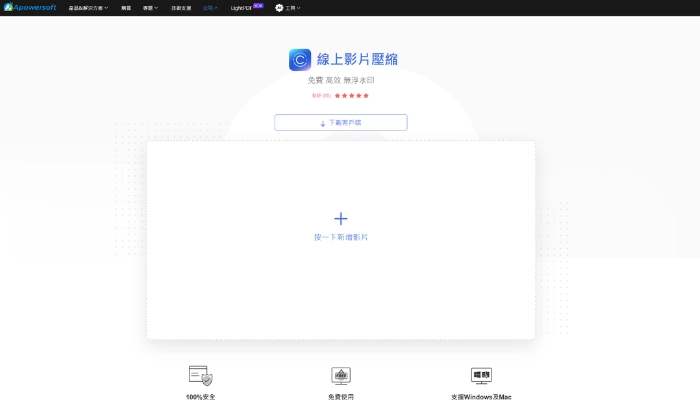Click the blue plus add-video icon
This screenshot has height=400, width=700.
pos(341,218)
